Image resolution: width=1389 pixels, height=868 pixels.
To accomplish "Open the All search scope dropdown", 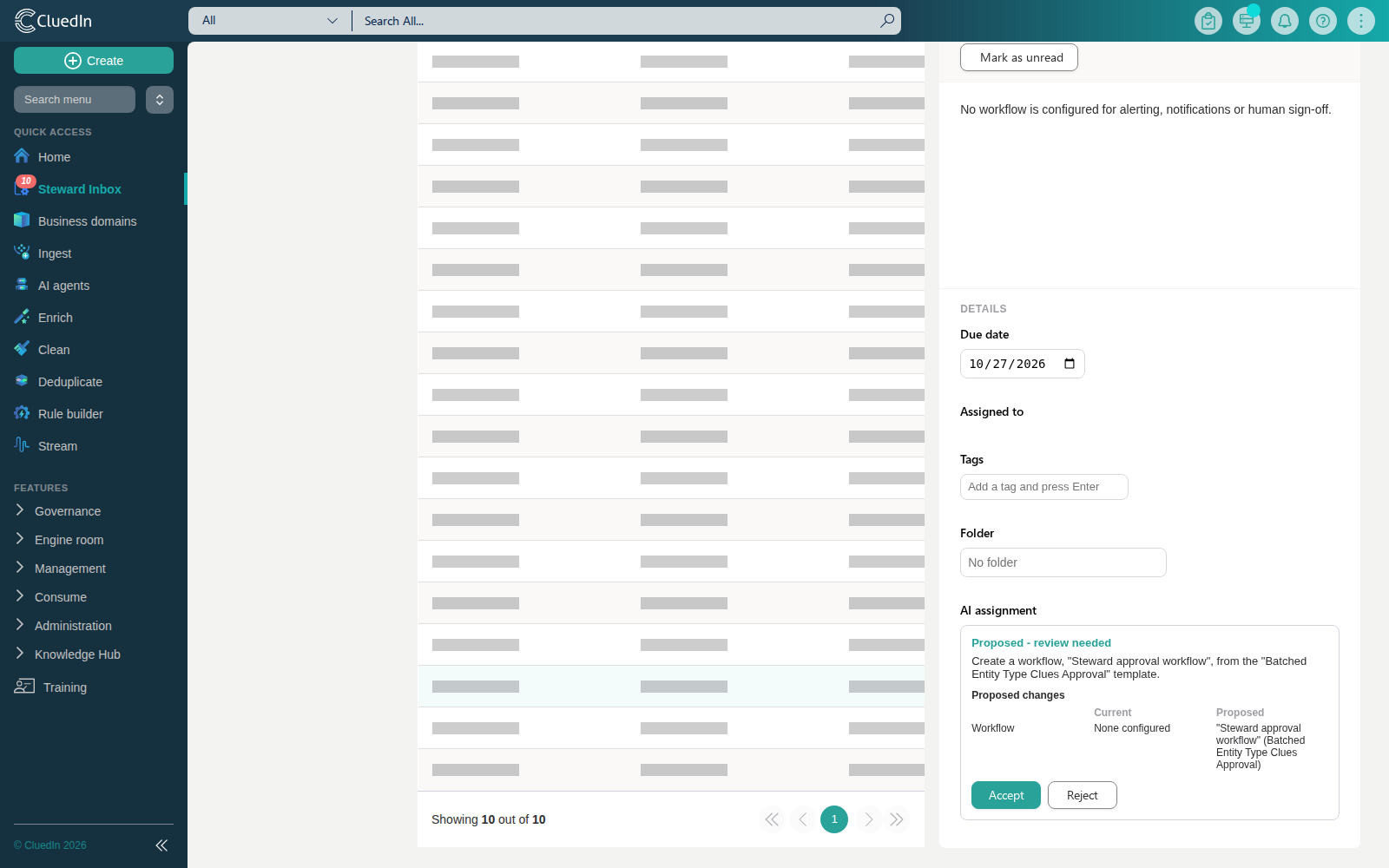I will [270, 21].
